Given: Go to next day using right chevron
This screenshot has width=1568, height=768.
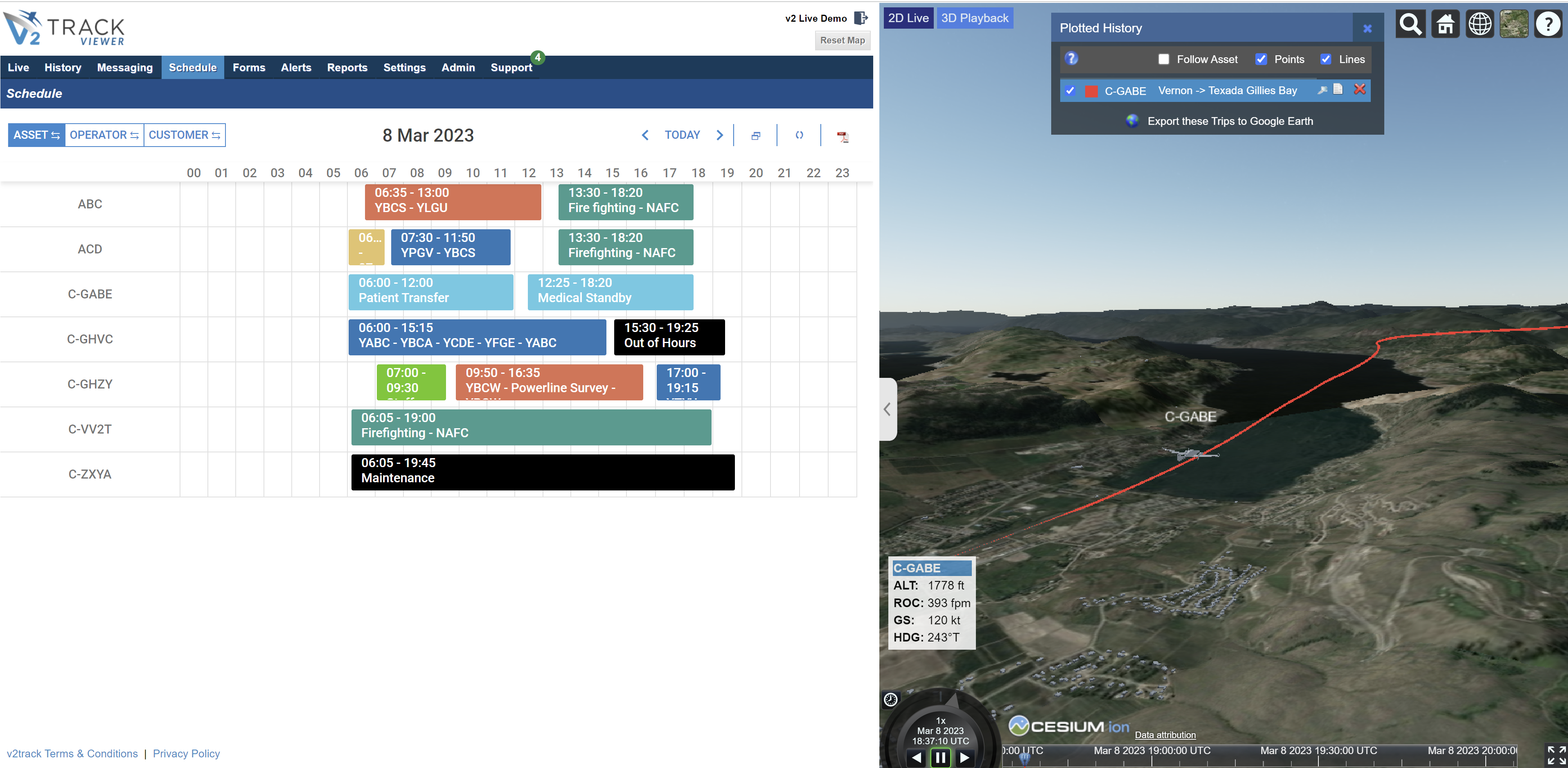Looking at the screenshot, I should pyautogui.click(x=720, y=135).
